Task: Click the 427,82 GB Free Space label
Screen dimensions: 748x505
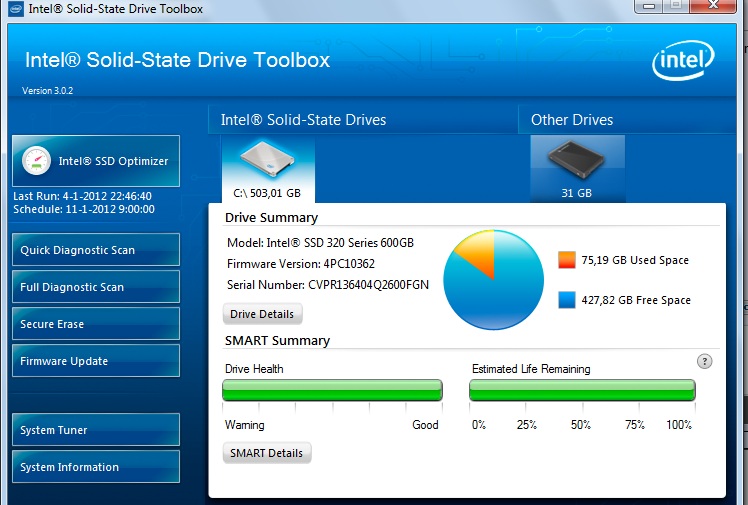Action: (x=636, y=300)
